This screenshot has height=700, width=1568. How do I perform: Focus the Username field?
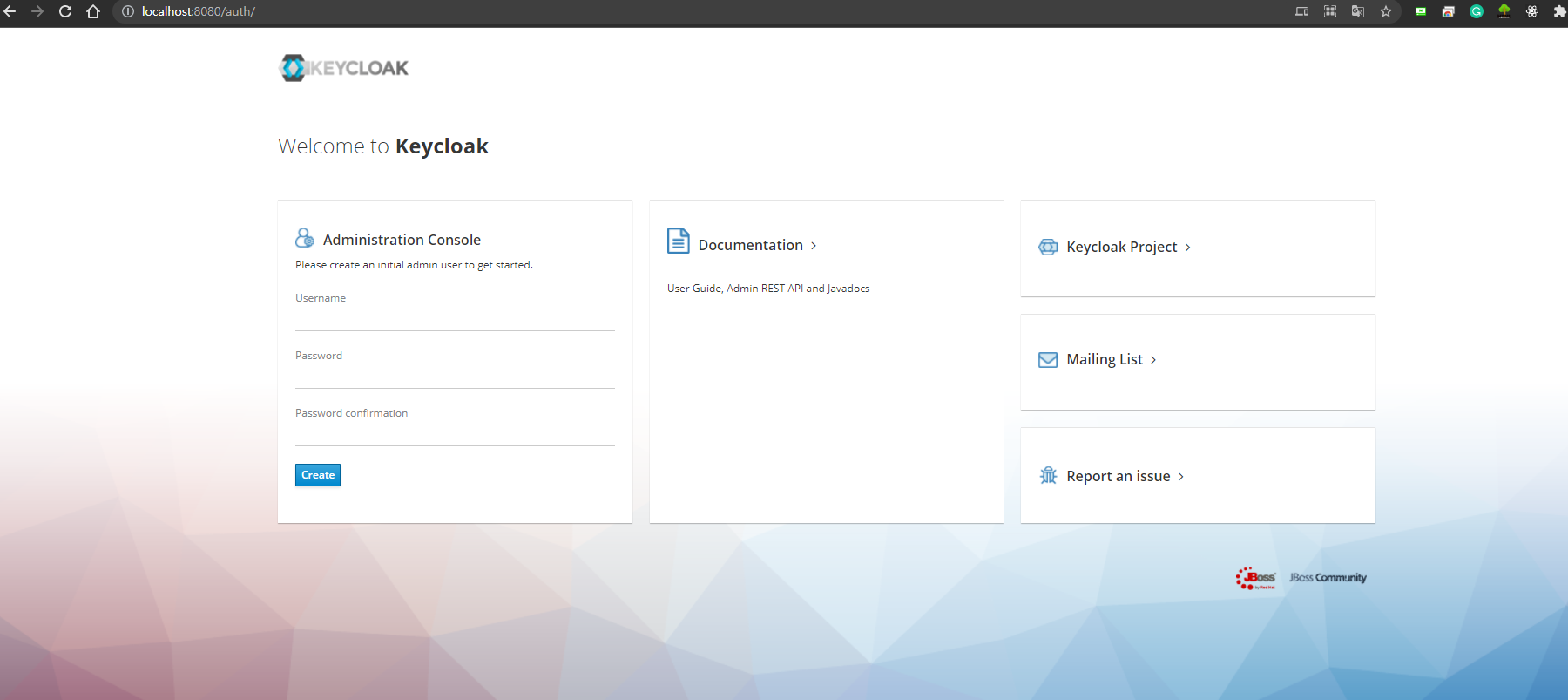455,319
